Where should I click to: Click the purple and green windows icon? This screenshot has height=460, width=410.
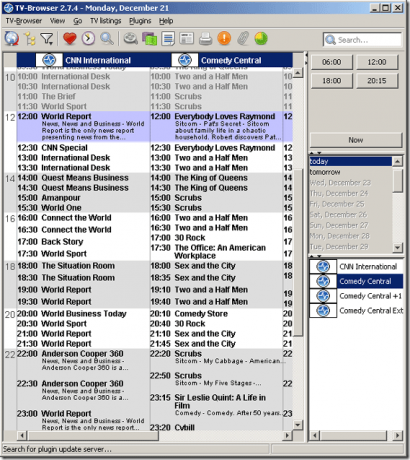click(149, 39)
